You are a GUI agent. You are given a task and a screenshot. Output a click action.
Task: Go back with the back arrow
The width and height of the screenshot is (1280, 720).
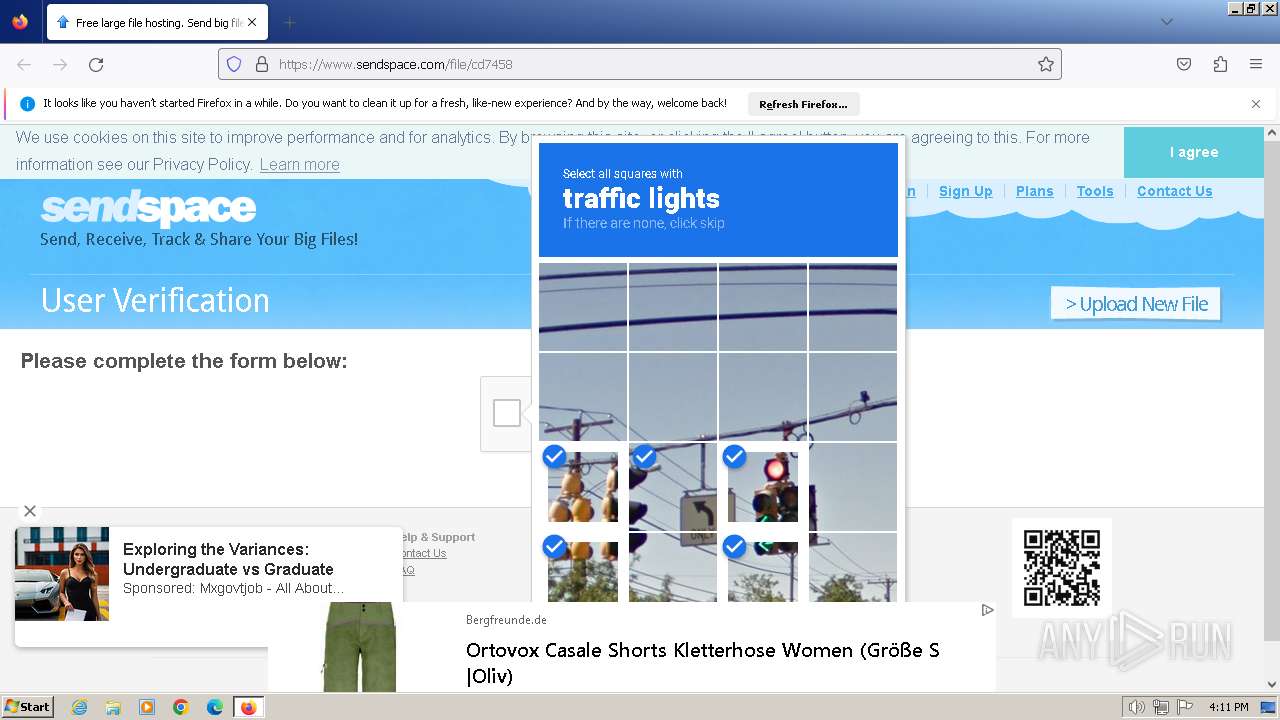coord(24,64)
